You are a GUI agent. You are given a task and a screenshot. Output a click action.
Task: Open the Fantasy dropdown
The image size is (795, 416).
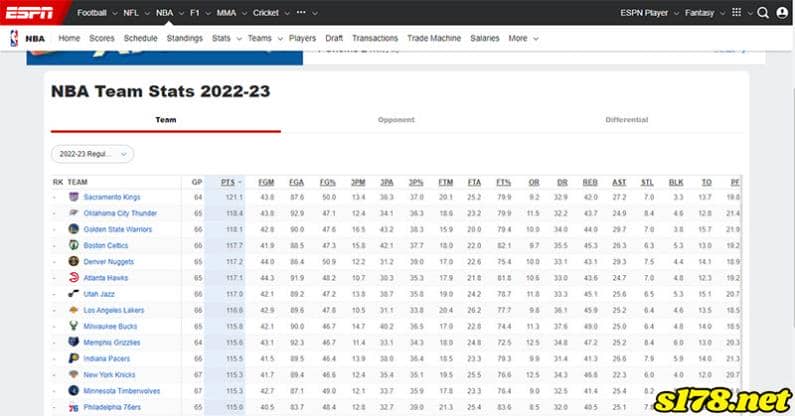point(705,13)
